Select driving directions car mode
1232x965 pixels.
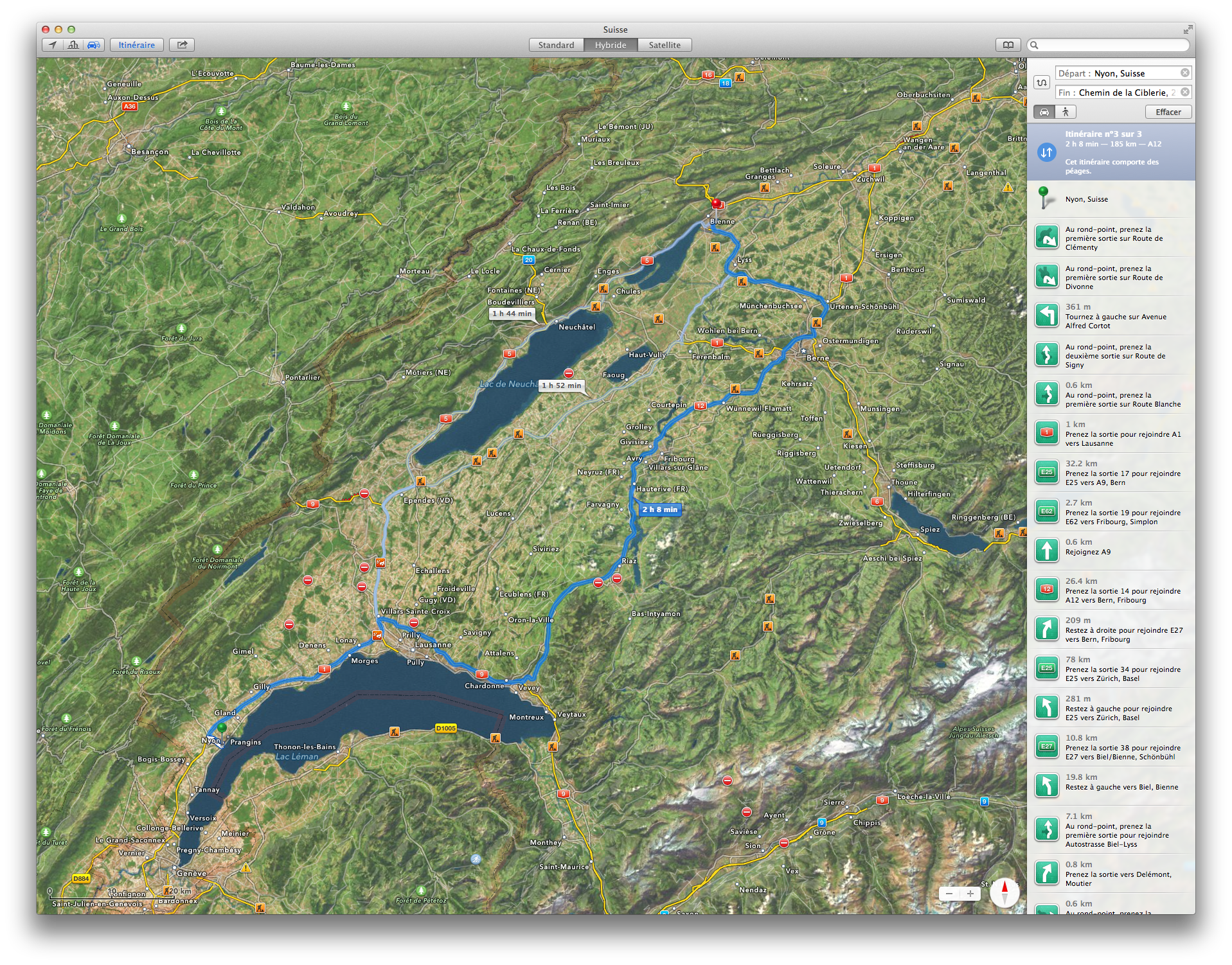(x=1044, y=112)
